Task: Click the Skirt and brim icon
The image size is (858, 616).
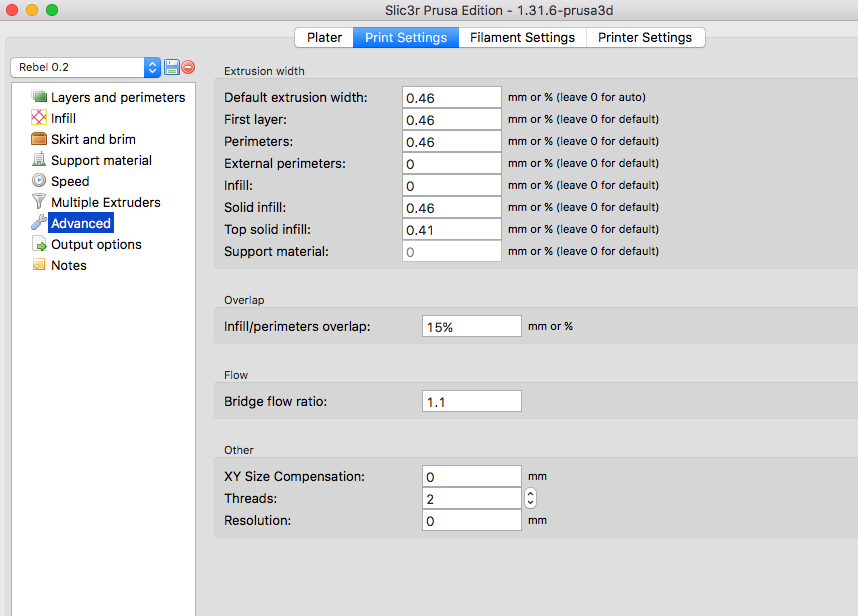Action: [x=40, y=139]
